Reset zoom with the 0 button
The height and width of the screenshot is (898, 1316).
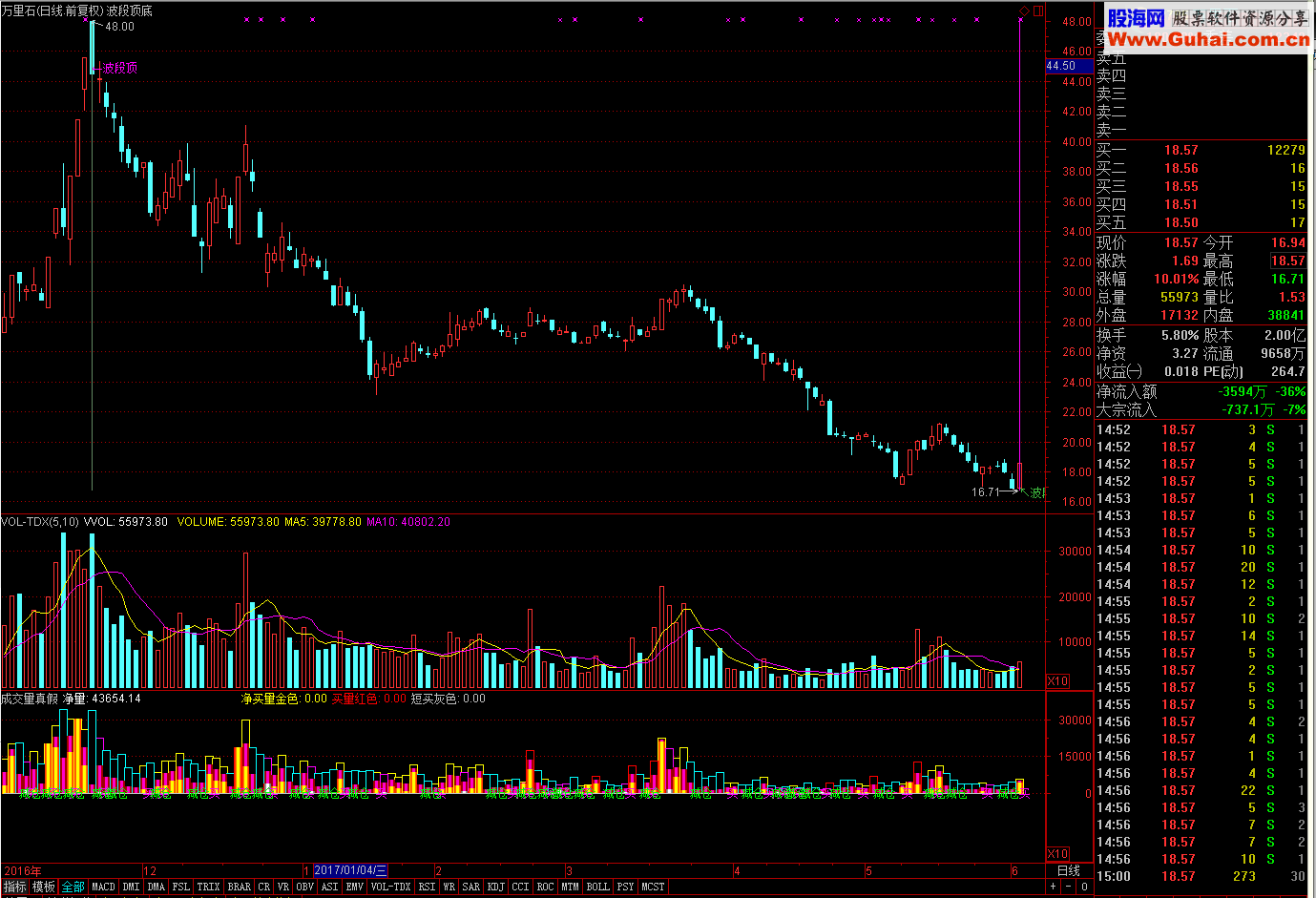coord(1084,887)
